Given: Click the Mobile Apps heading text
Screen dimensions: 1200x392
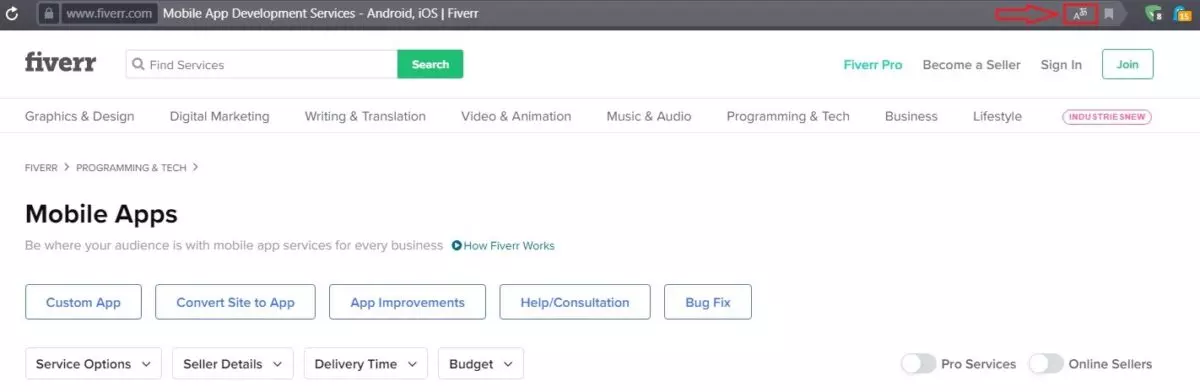Looking at the screenshot, I should [101, 213].
